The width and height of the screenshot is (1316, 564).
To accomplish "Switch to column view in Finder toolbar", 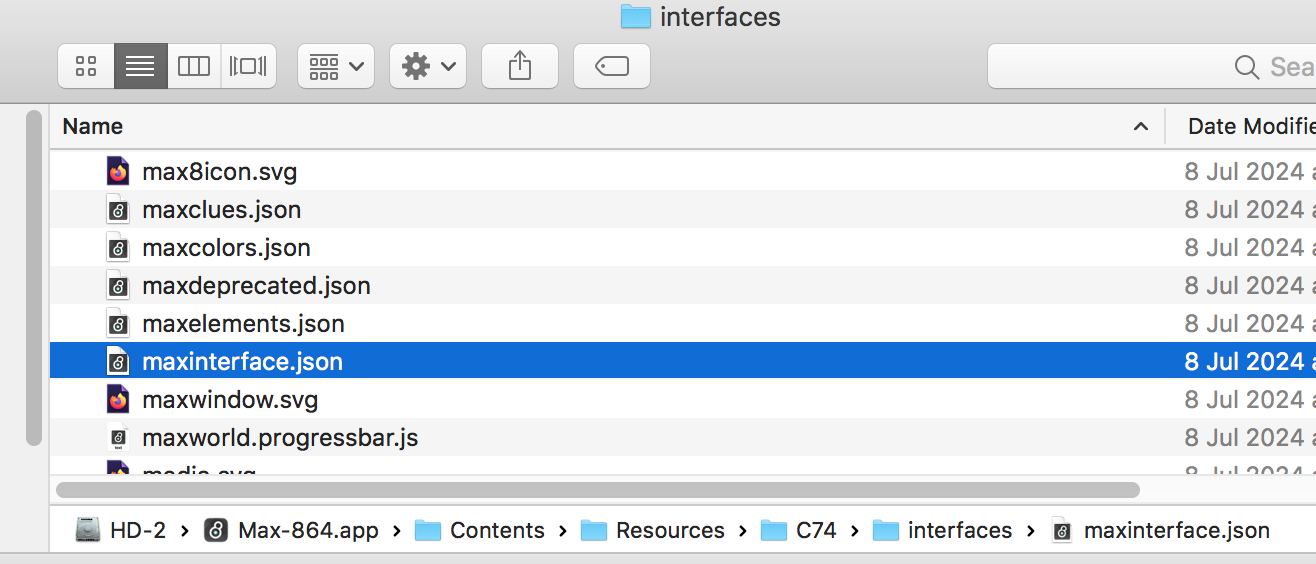I will (194, 67).
